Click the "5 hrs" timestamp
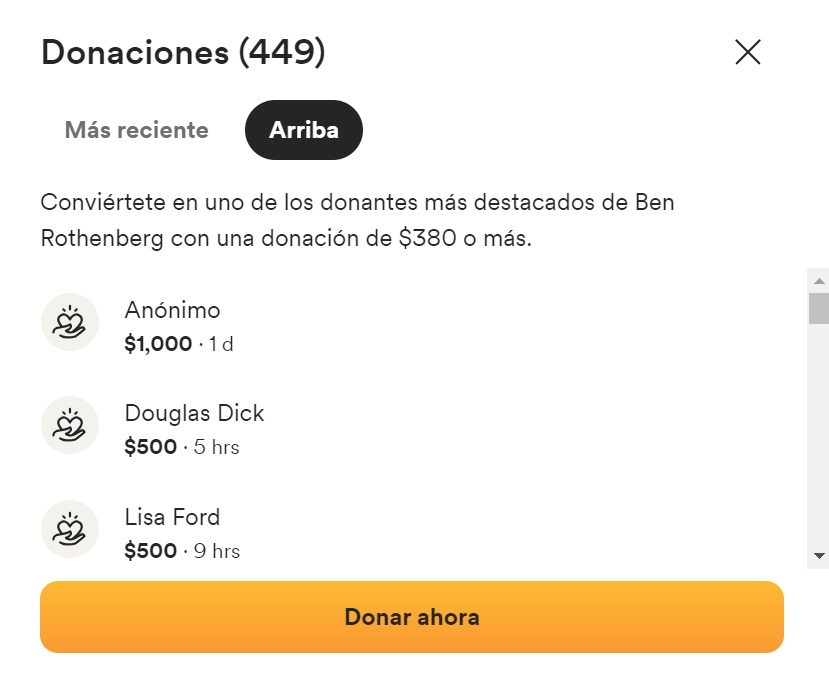Screen dimensions: 829x698 [x=214, y=447]
